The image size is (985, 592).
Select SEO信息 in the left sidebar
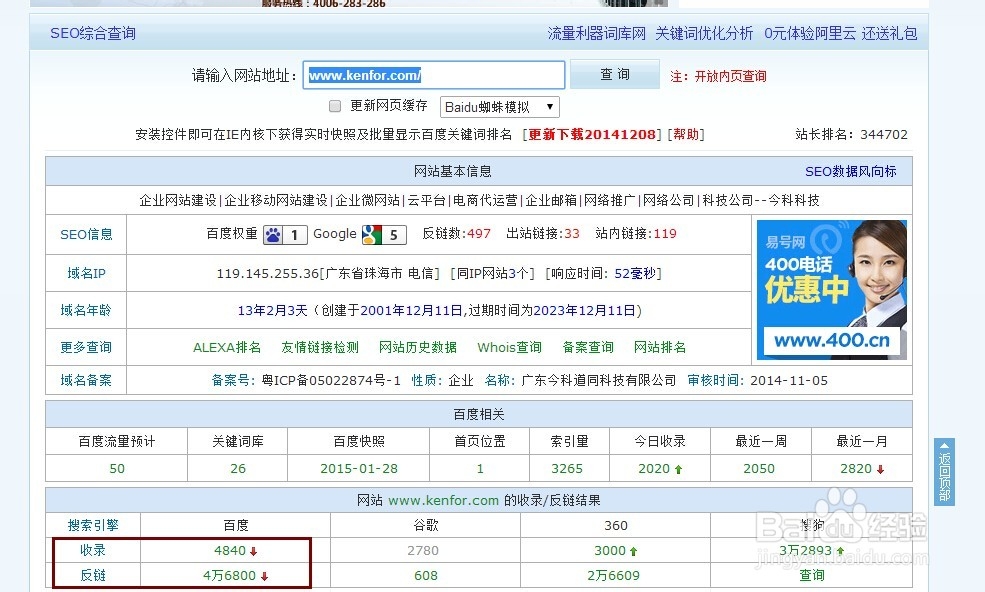[86, 234]
